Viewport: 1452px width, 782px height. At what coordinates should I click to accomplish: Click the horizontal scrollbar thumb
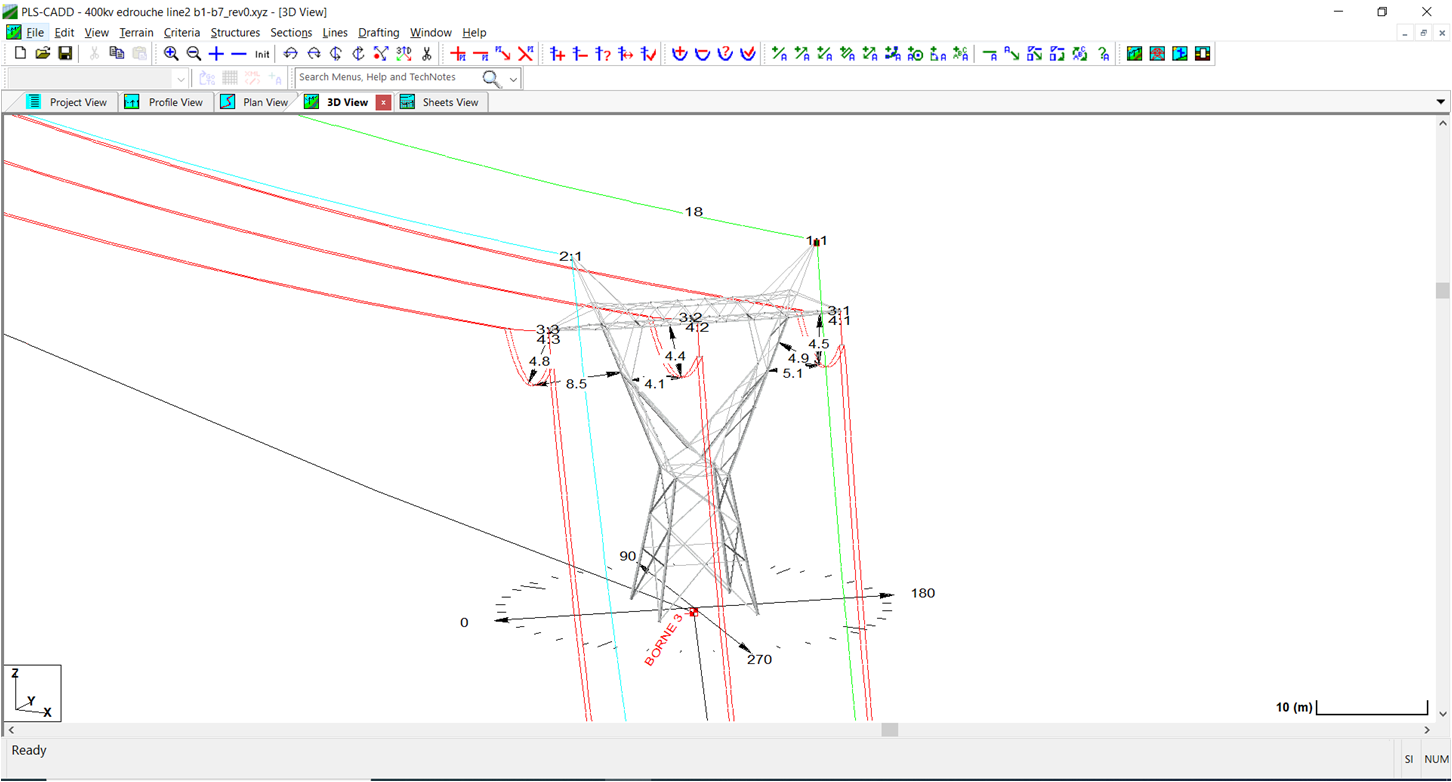click(x=889, y=730)
